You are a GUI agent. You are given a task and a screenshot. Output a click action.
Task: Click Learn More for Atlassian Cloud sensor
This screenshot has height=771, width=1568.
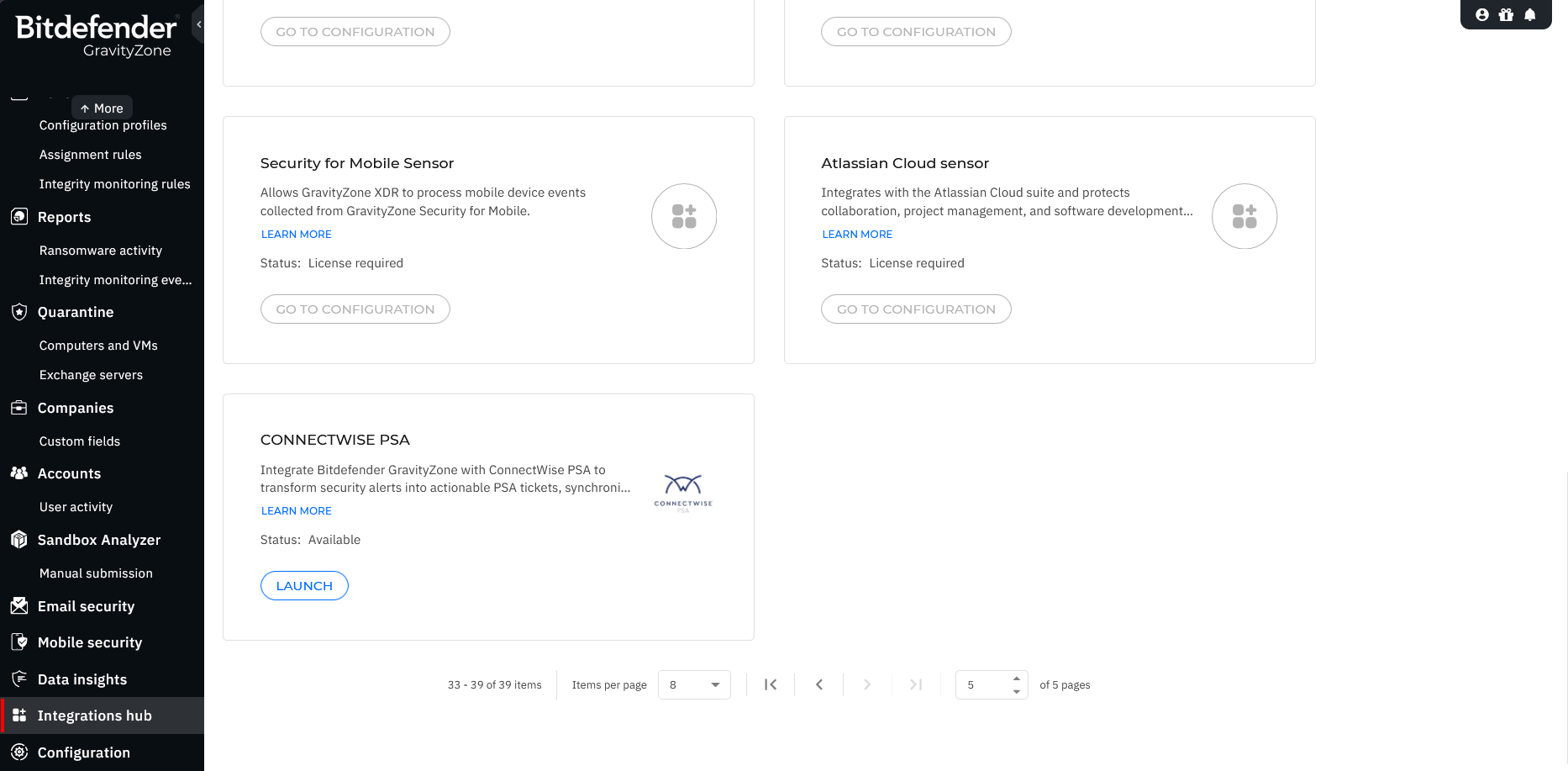(x=857, y=234)
